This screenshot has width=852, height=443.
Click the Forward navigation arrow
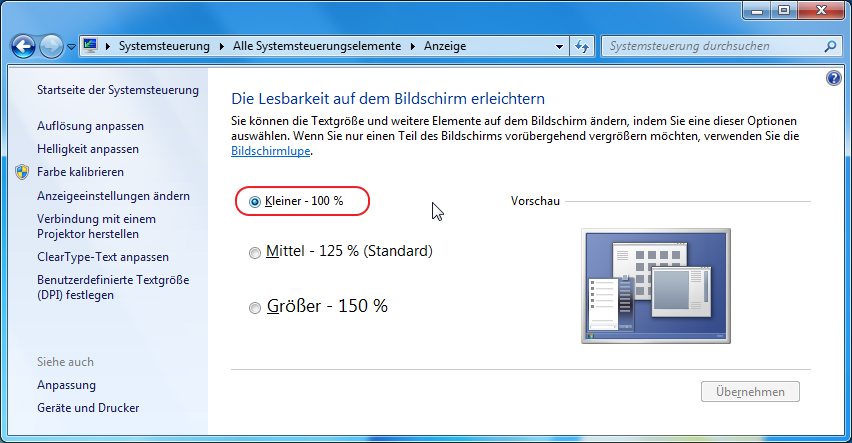pos(51,47)
